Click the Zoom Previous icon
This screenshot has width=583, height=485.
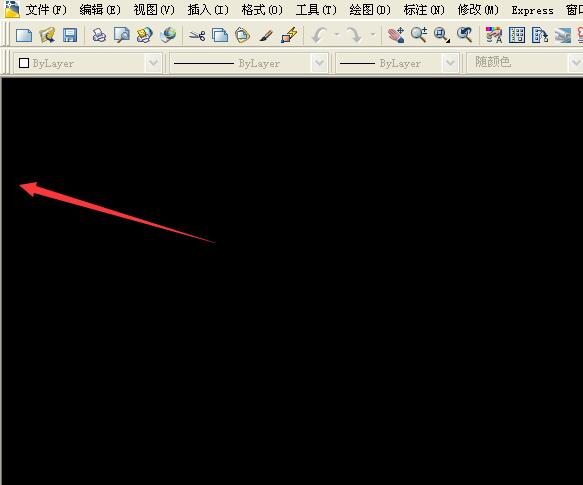click(465, 35)
